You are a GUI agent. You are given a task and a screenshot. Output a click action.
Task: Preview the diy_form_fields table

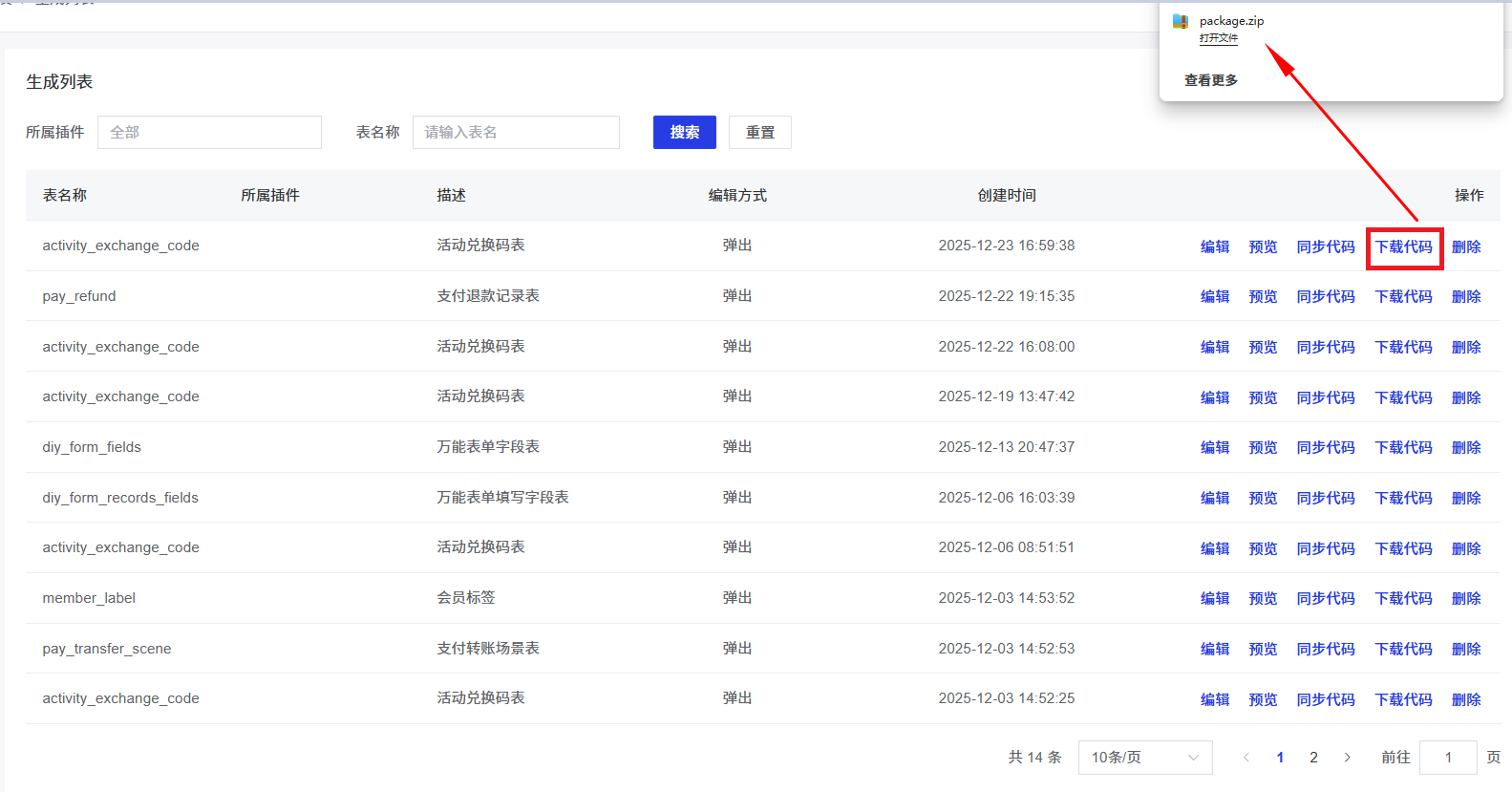coord(1262,448)
